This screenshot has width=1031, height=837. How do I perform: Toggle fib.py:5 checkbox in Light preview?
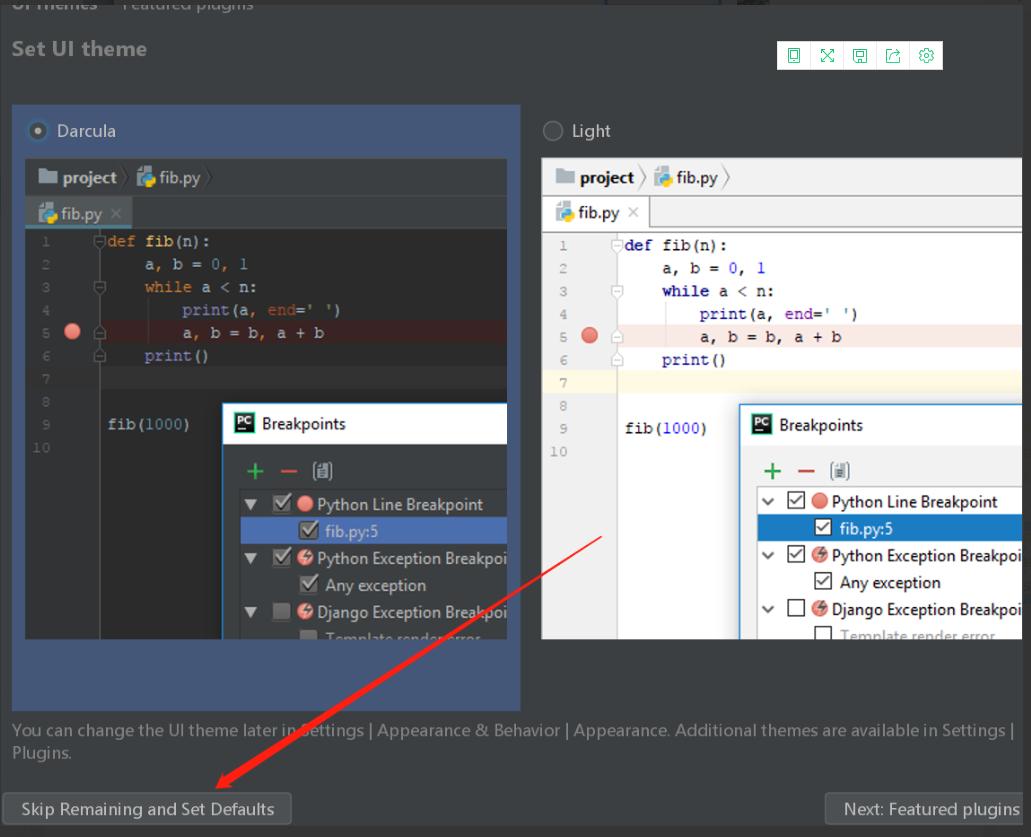click(x=823, y=528)
